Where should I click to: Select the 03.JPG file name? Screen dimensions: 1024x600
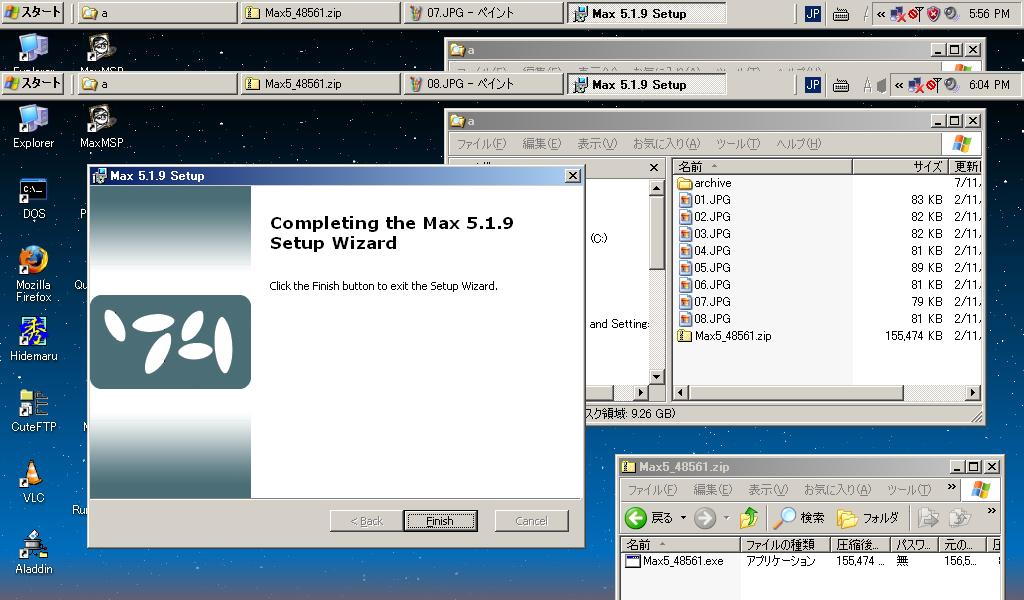[712, 234]
